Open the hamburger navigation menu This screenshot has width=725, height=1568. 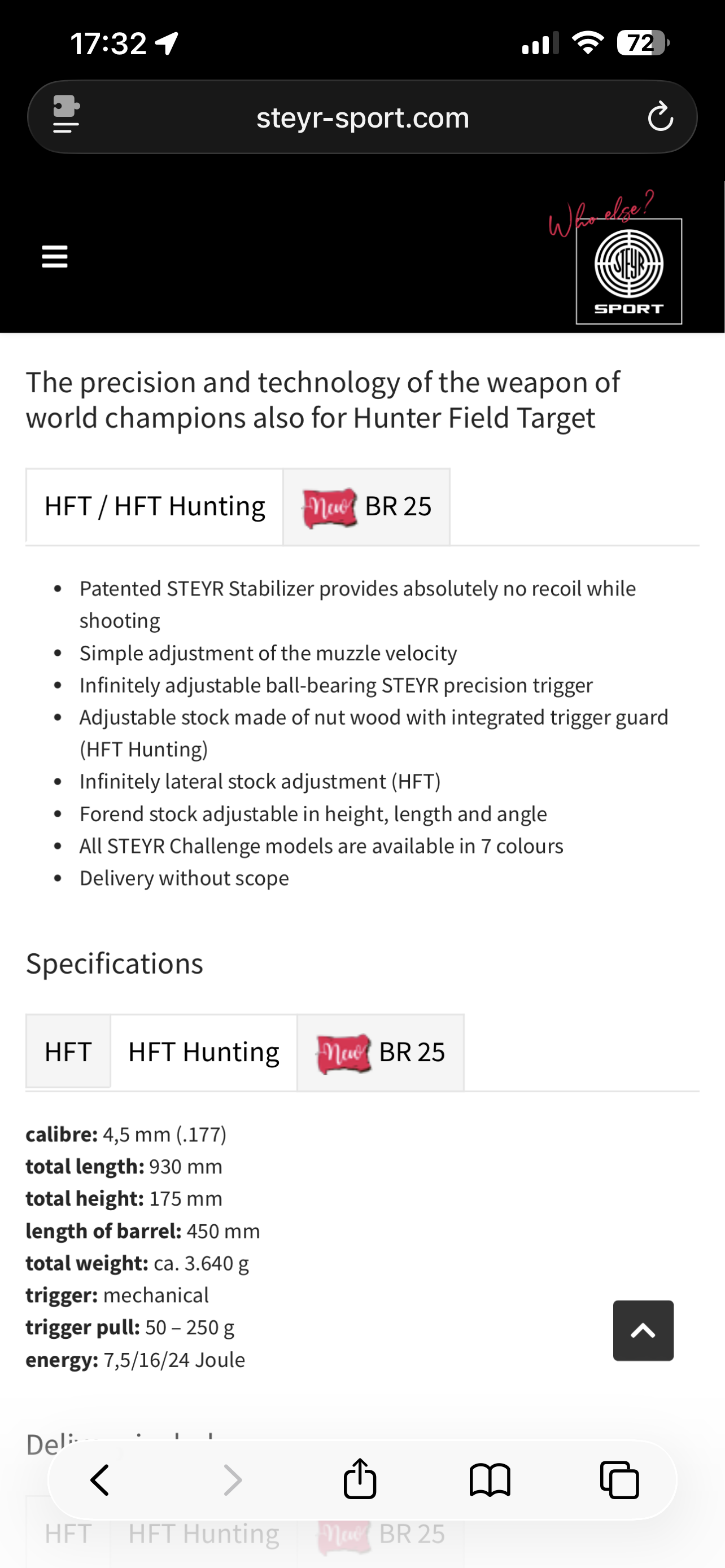54,257
